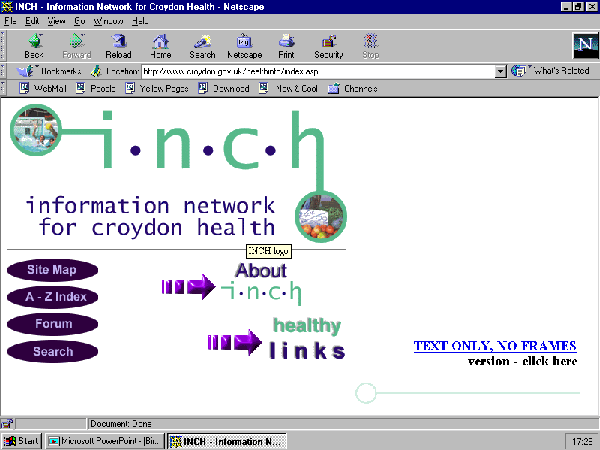
Task: Open the Security info icon
Action: click(328, 46)
